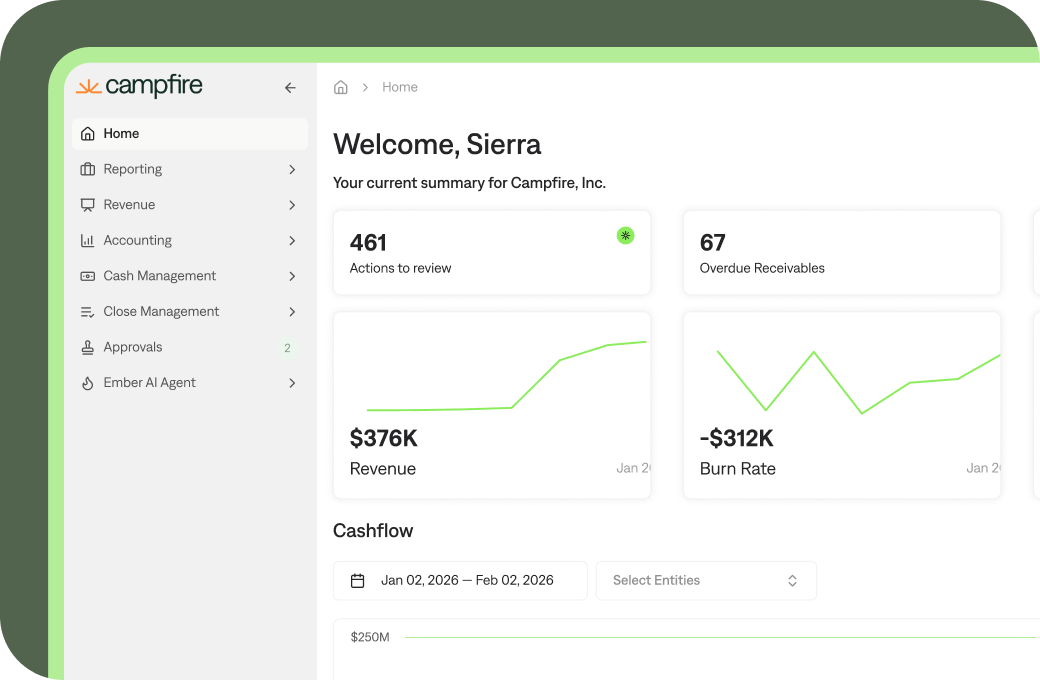1040x680 pixels.
Task: Click the green sparkle badge on Actions card
Action: tap(625, 236)
